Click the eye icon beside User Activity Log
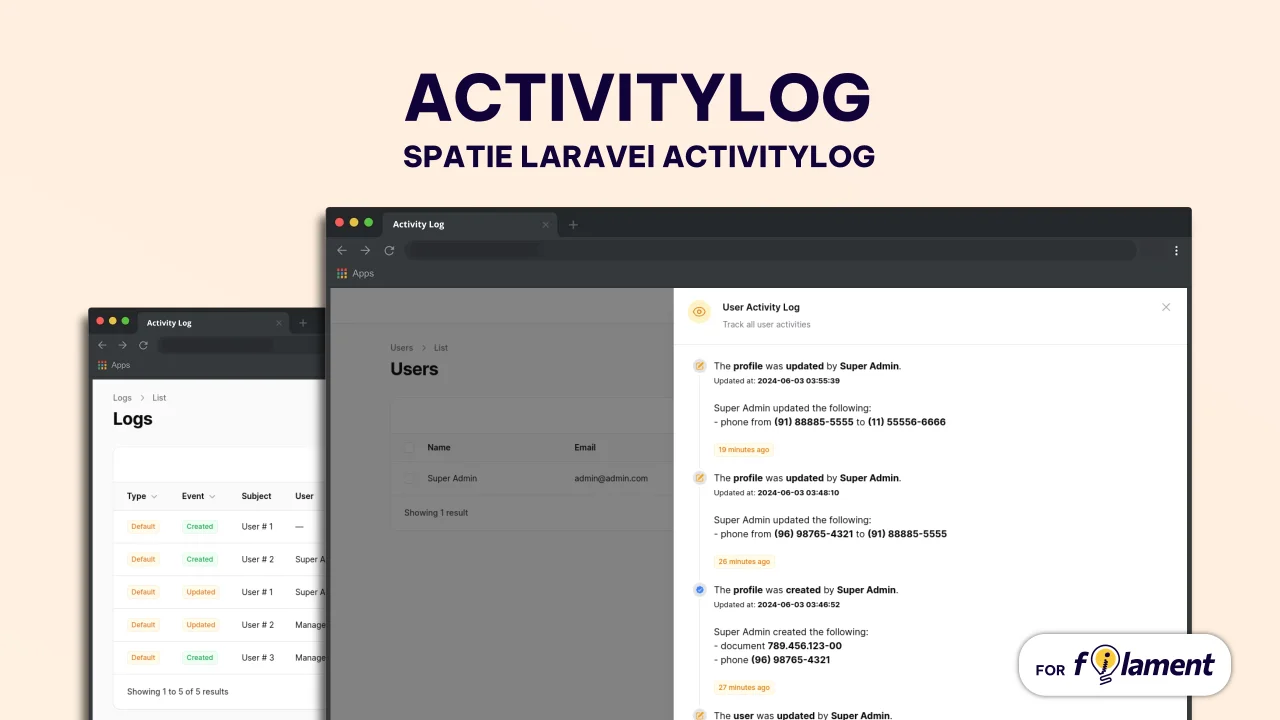 point(699,312)
